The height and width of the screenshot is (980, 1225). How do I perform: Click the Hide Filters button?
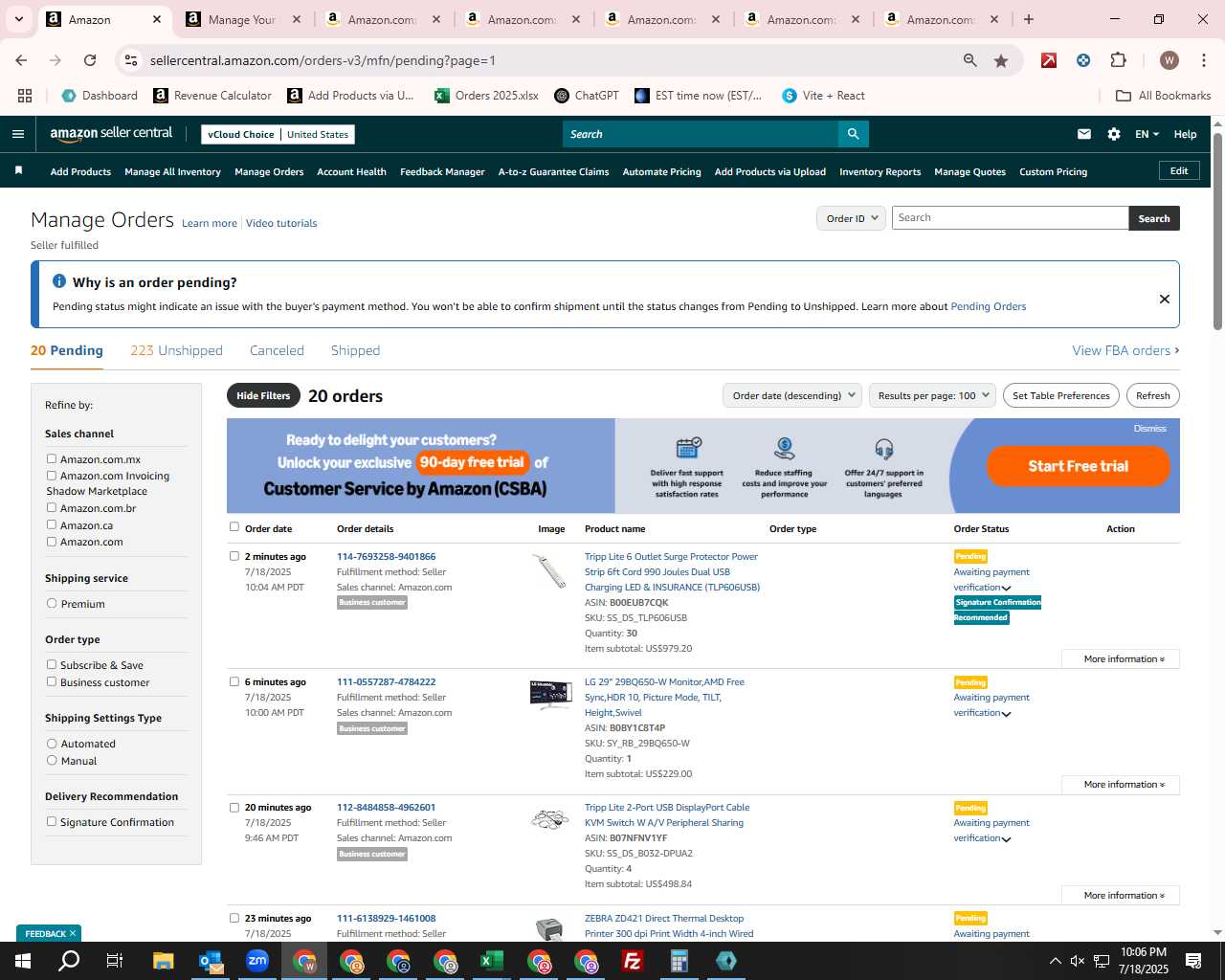pos(263,395)
